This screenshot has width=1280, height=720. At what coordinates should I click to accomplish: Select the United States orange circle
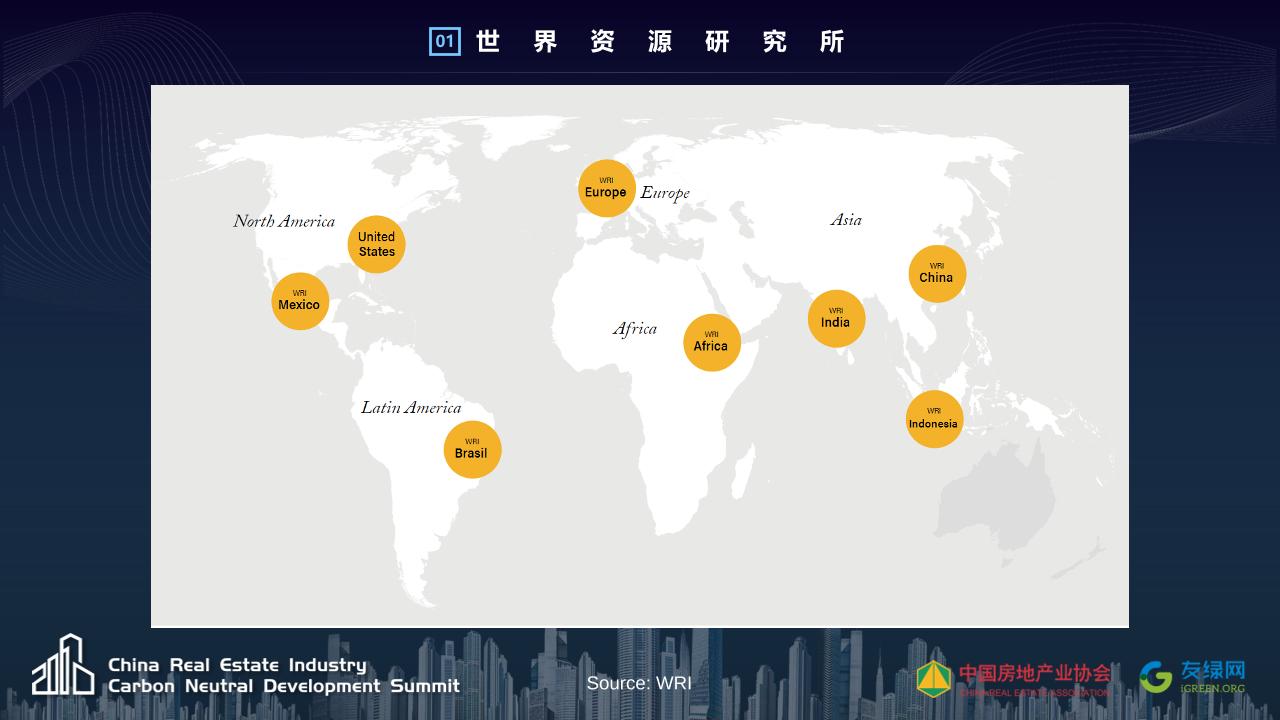pos(377,245)
